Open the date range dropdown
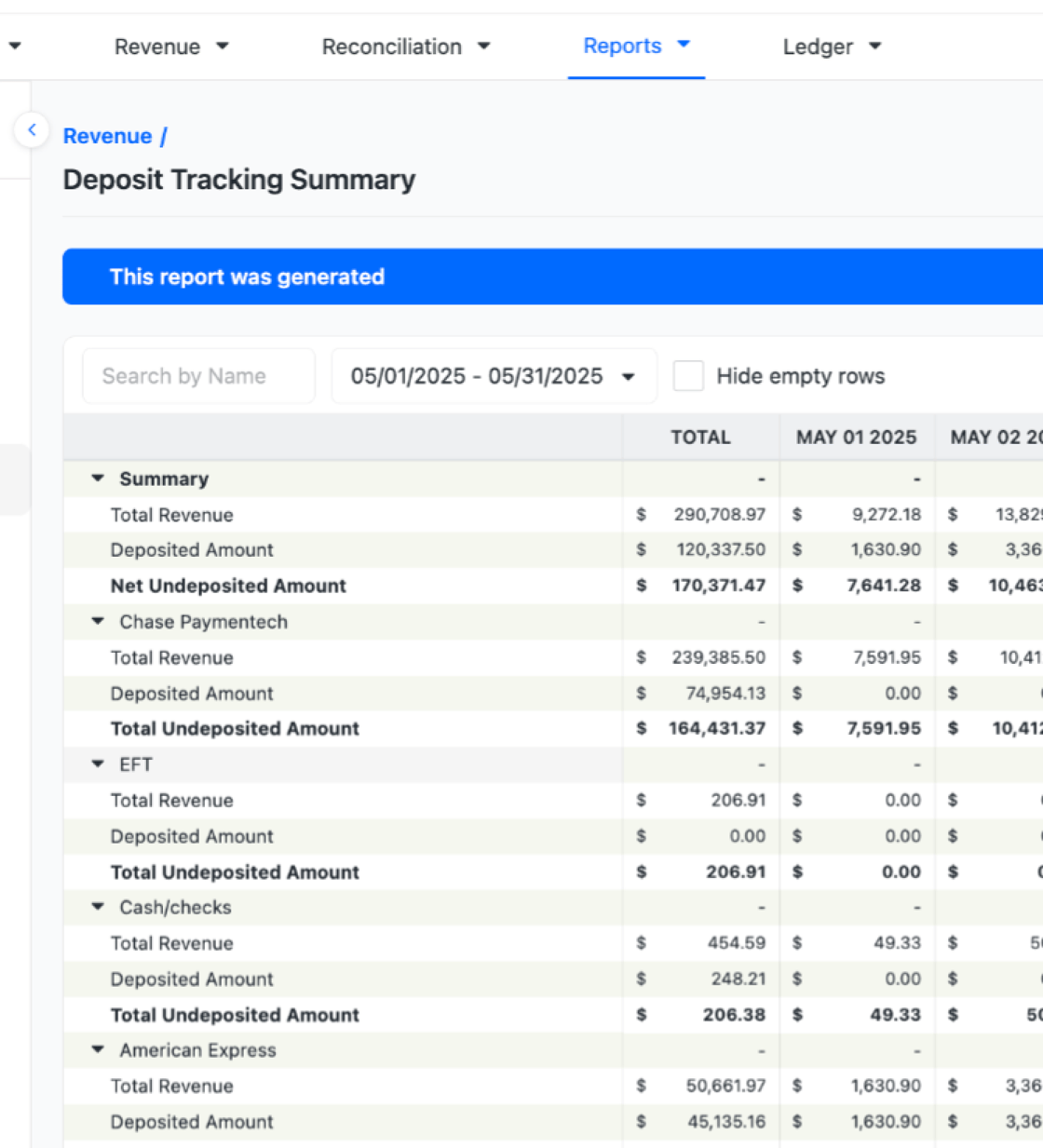 tap(494, 376)
